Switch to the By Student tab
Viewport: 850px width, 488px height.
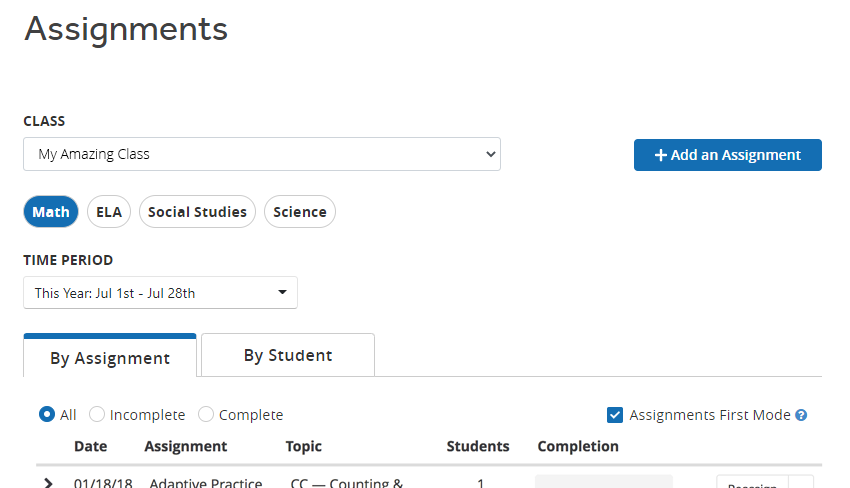pos(288,355)
